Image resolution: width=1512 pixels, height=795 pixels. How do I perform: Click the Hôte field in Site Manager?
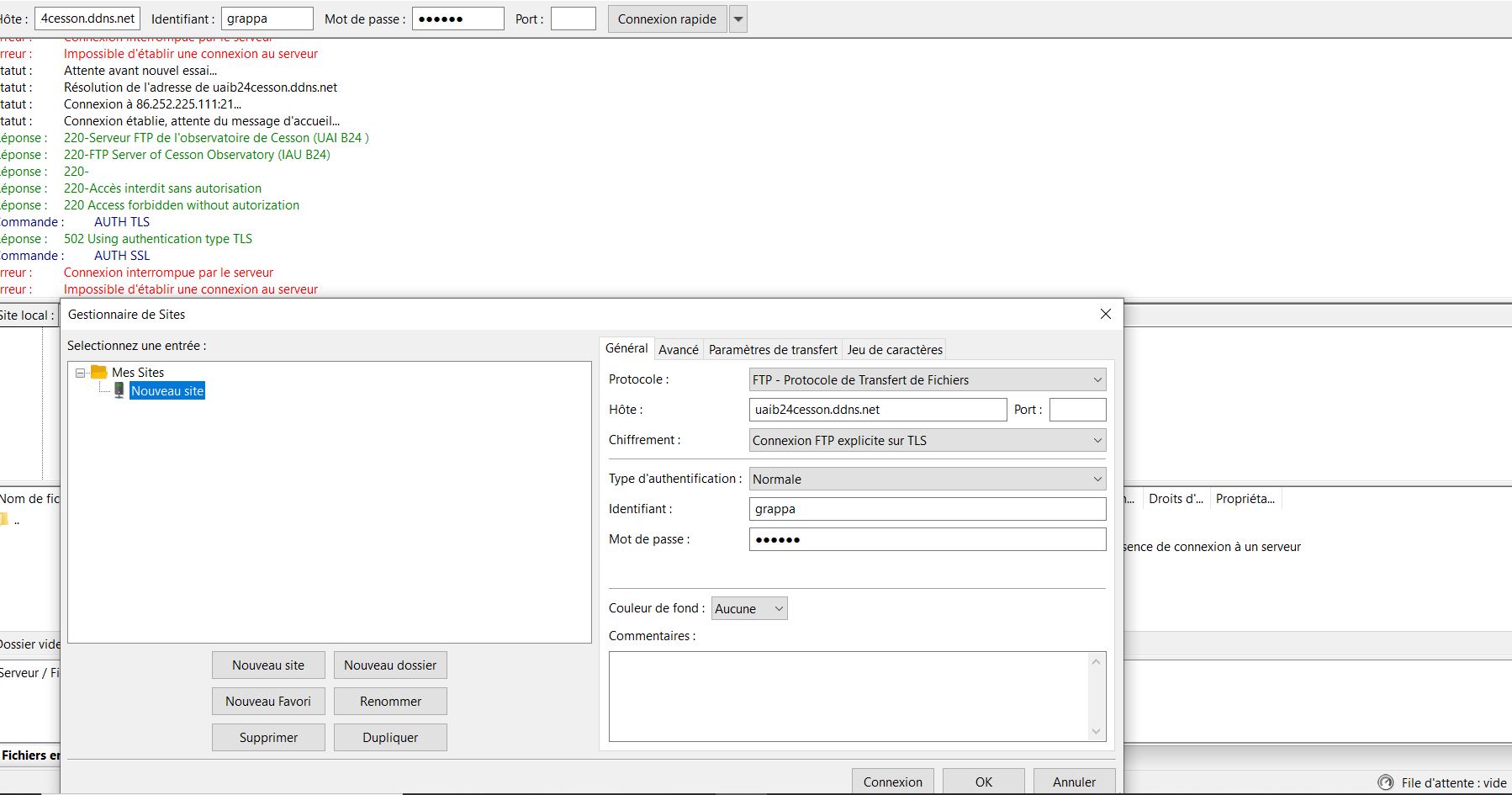pyautogui.click(x=877, y=410)
